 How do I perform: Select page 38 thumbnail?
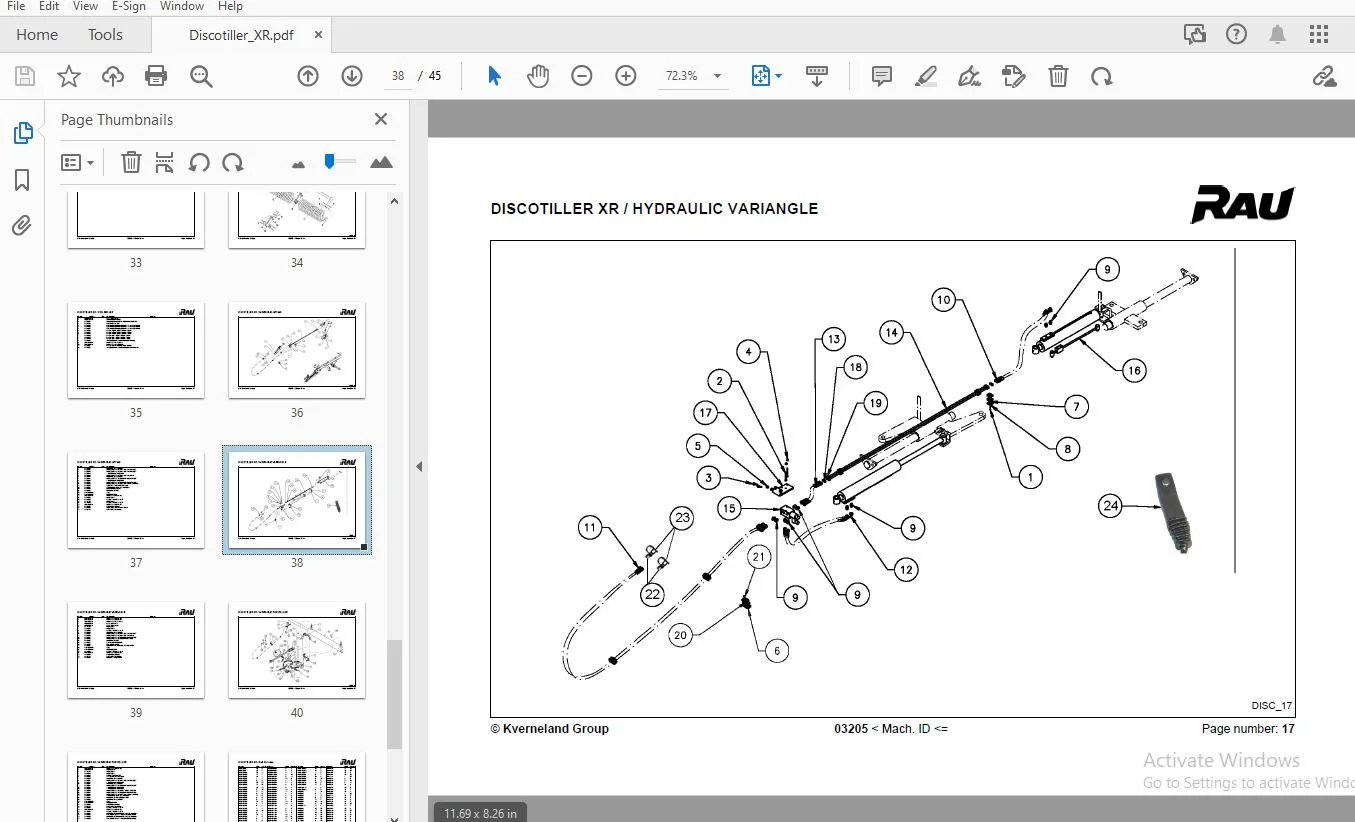(297, 500)
